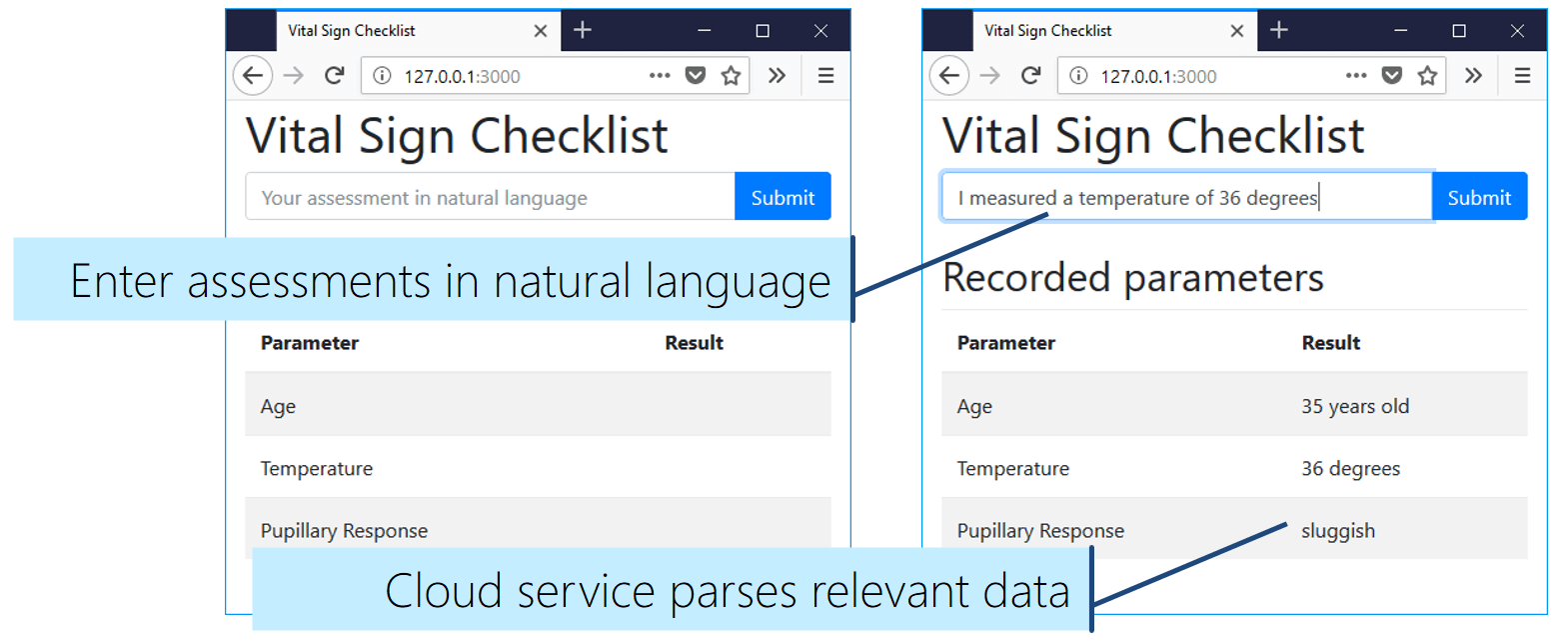Click the empty natural language assessment input field
Viewport: 1568px width, 643px height.
pyautogui.click(x=490, y=197)
